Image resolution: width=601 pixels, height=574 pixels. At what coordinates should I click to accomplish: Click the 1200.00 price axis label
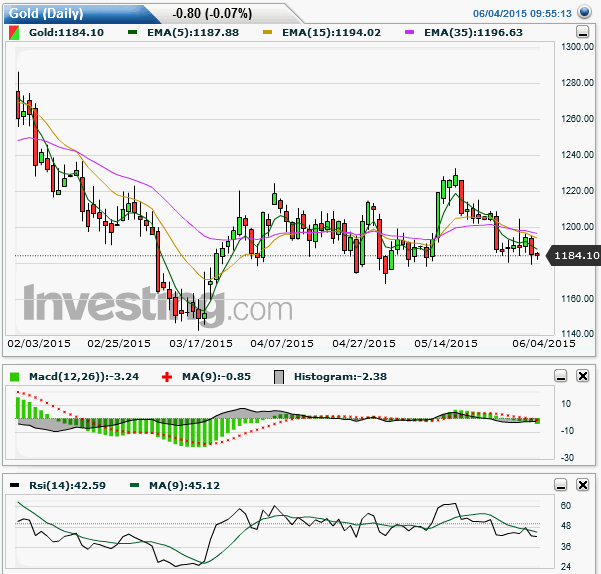click(577, 227)
